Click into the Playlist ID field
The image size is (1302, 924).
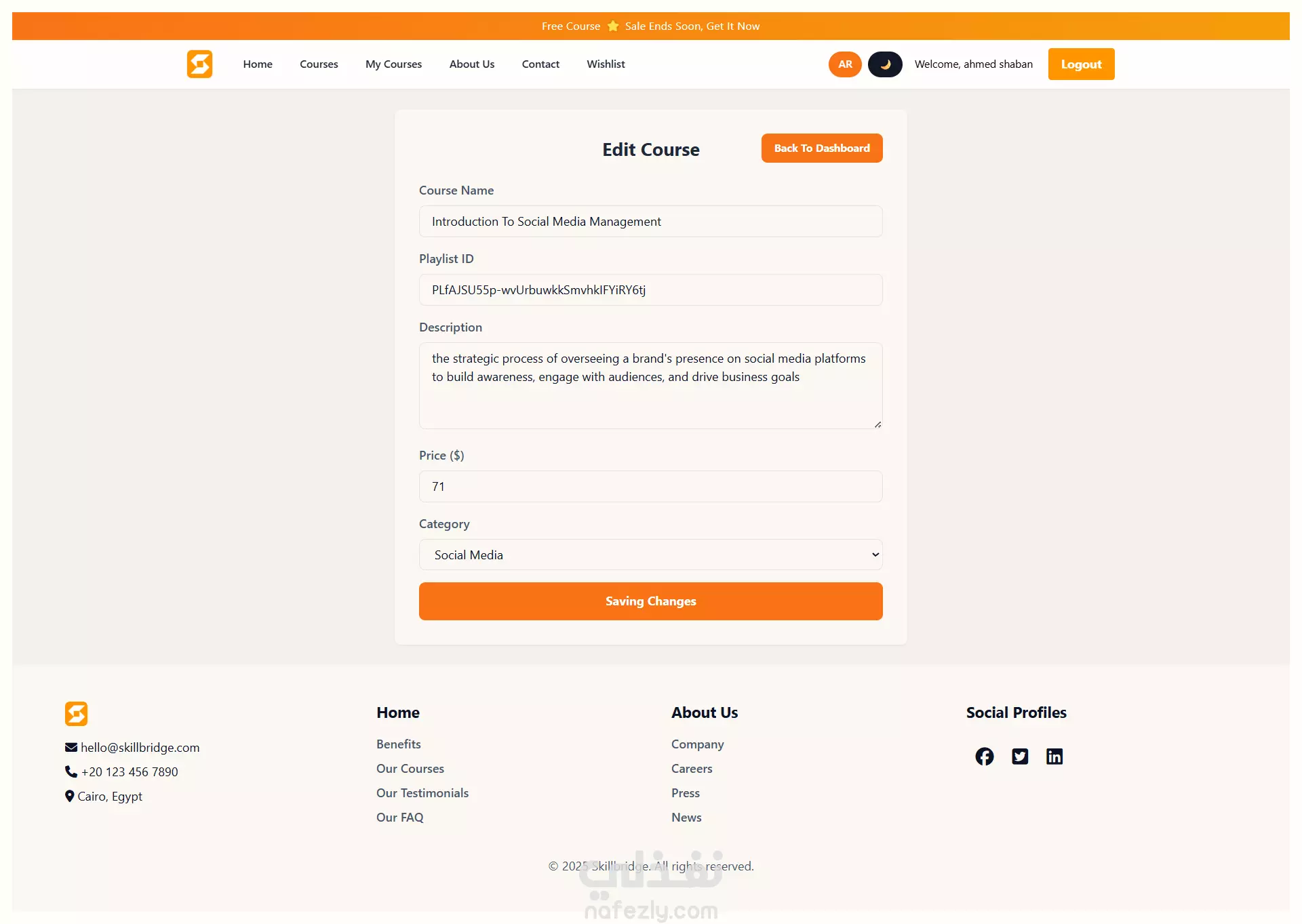click(650, 290)
